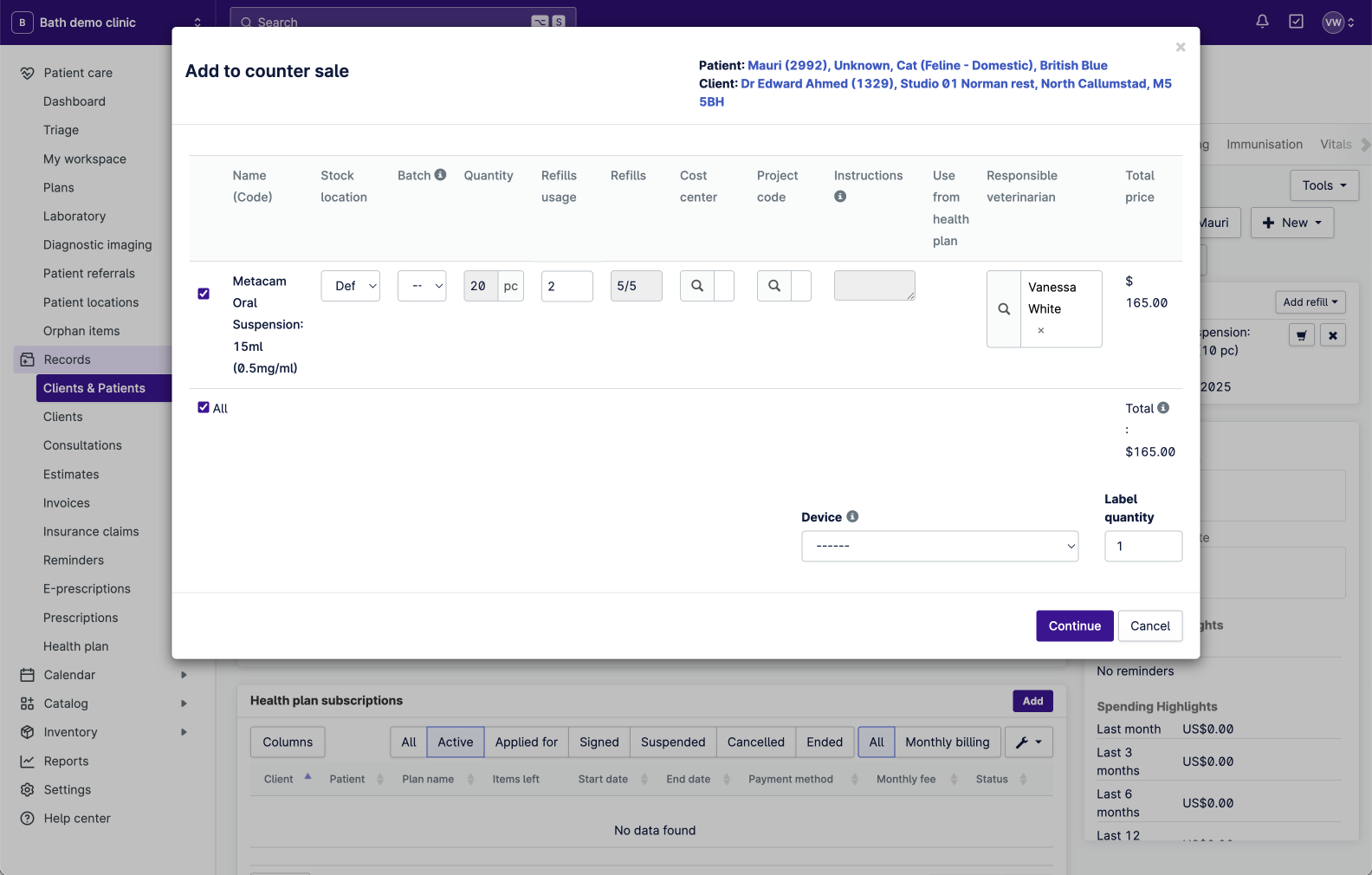1372x875 pixels.
Task: Click the tasks checklist icon in header
Action: pos(1296,22)
